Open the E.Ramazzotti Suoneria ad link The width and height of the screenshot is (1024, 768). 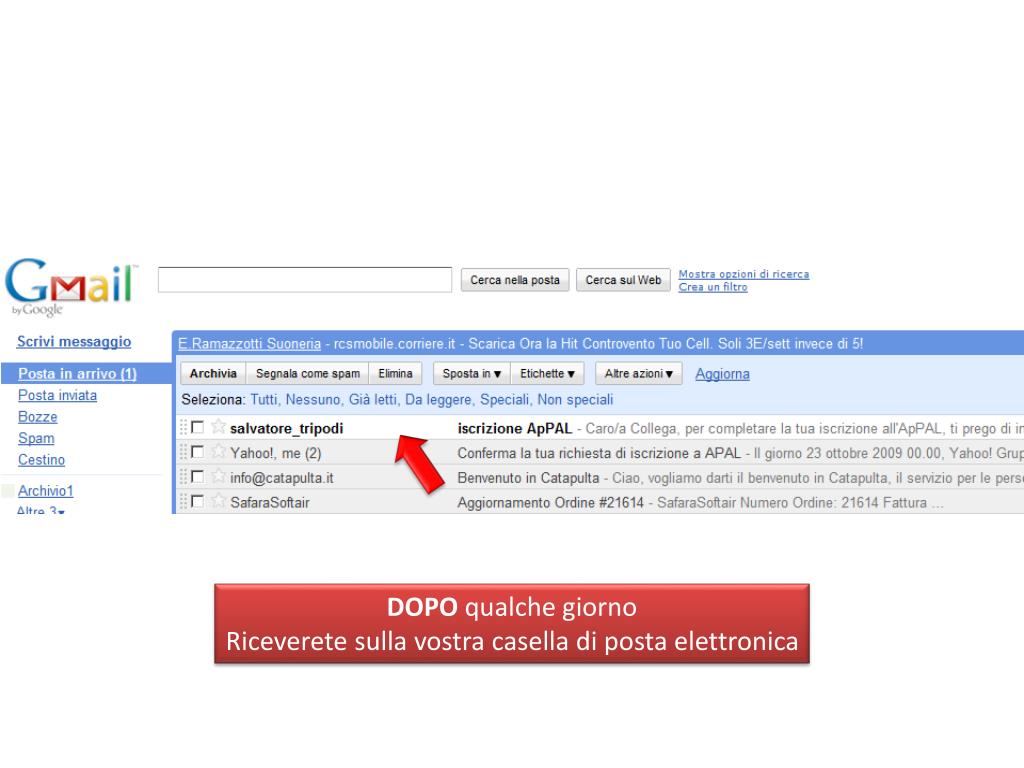249,344
